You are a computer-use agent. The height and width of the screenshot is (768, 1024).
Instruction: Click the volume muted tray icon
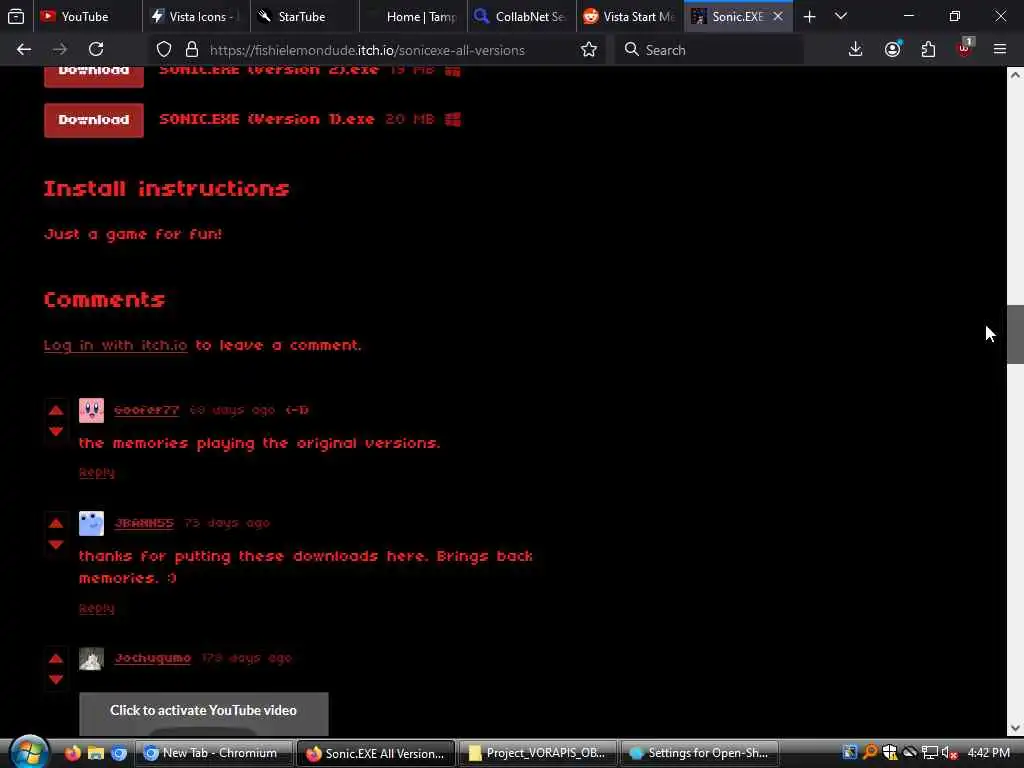click(x=950, y=753)
